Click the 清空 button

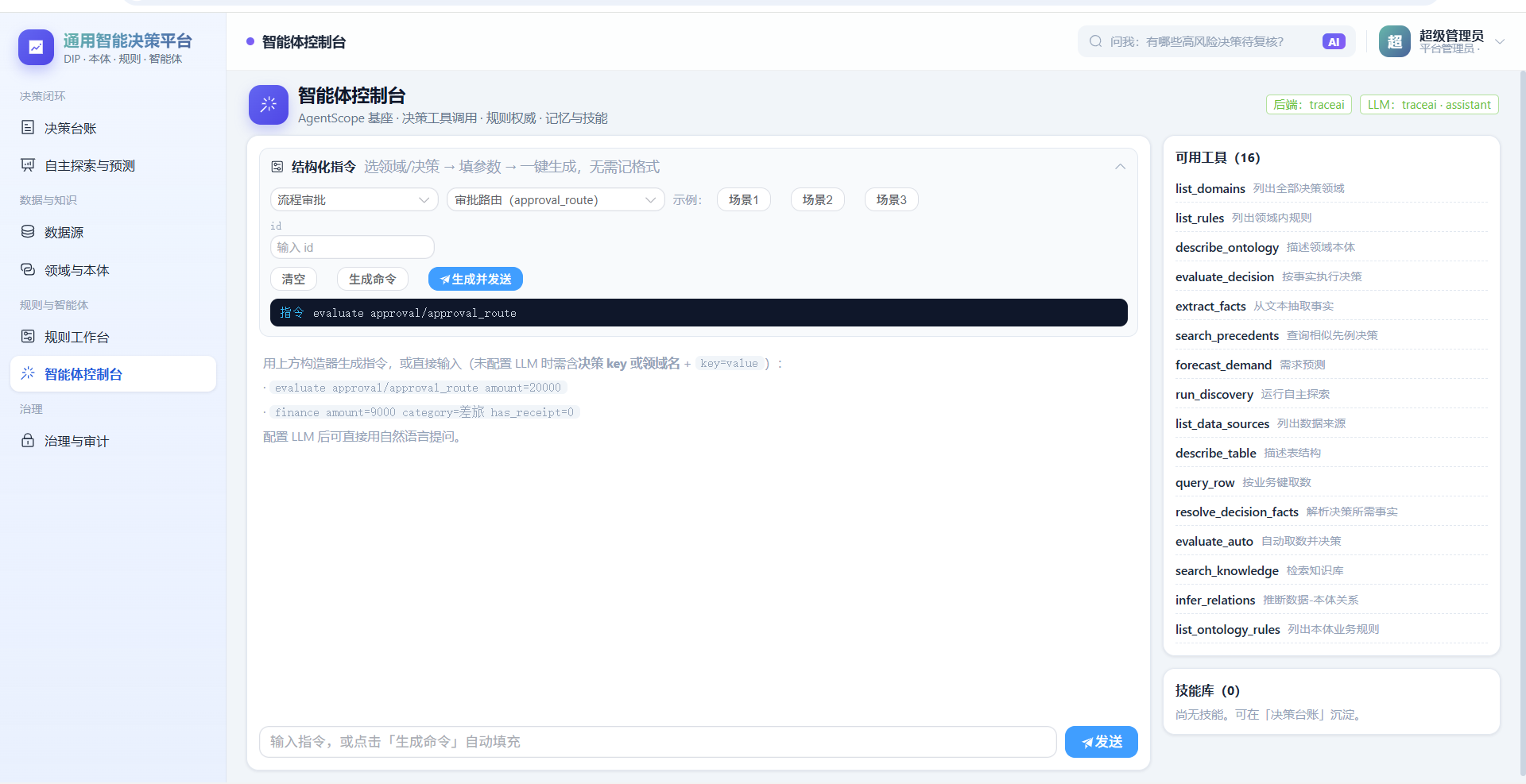(x=293, y=280)
